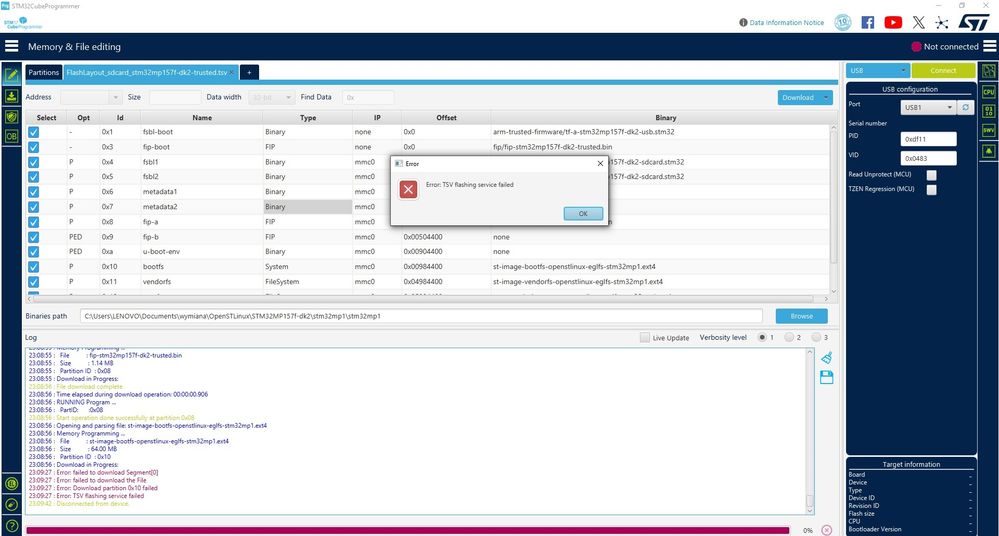The height and width of the screenshot is (536, 999).
Task: Click the share/network icon beside X logo
Action: coord(942,22)
